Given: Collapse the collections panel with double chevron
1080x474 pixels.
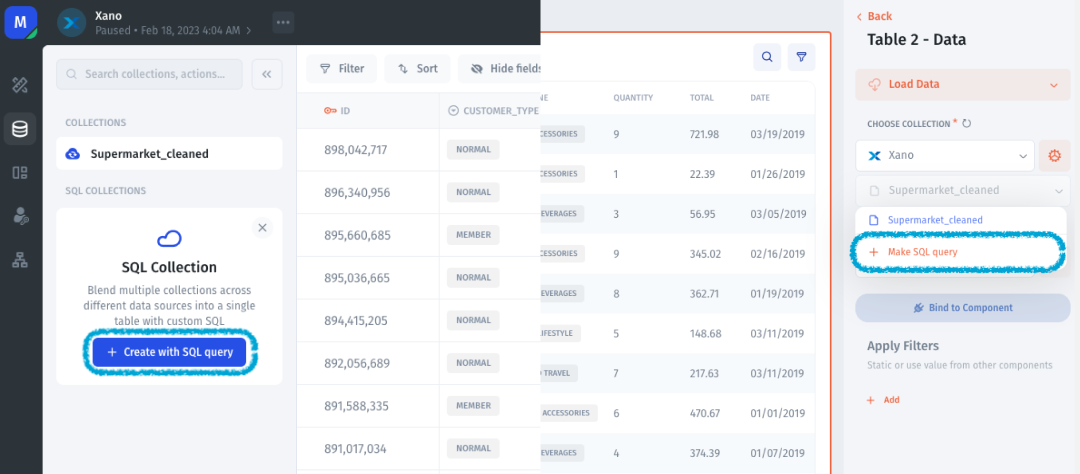Looking at the screenshot, I should click(266, 74).
